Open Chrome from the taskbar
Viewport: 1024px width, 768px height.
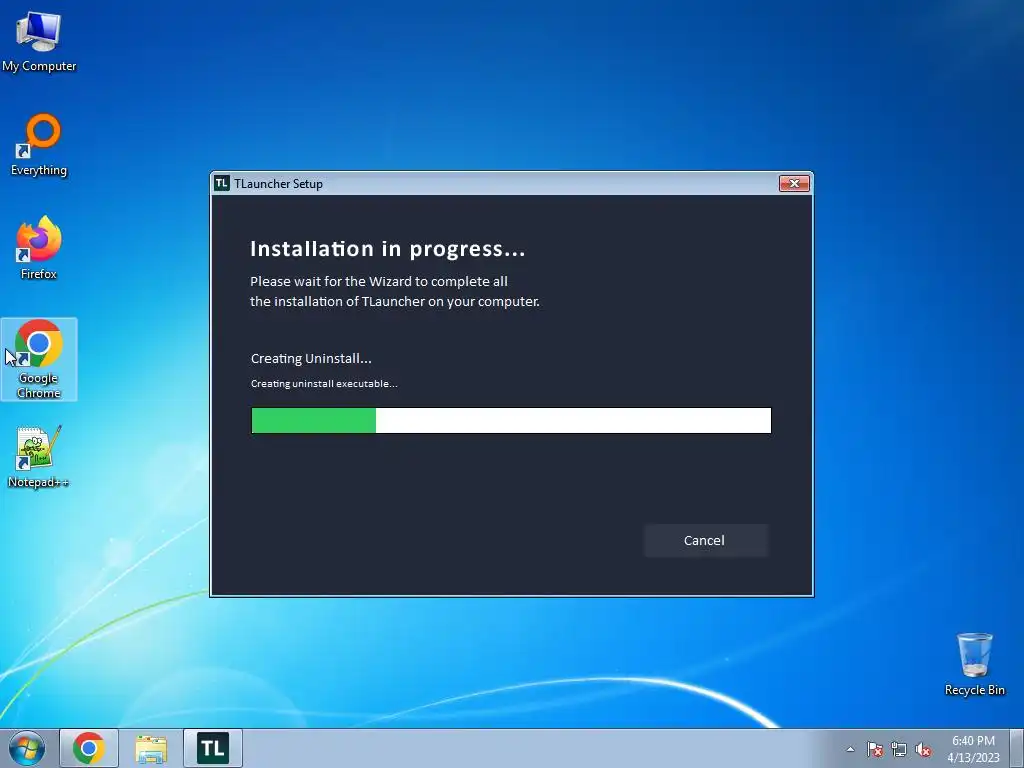[89, 748]
